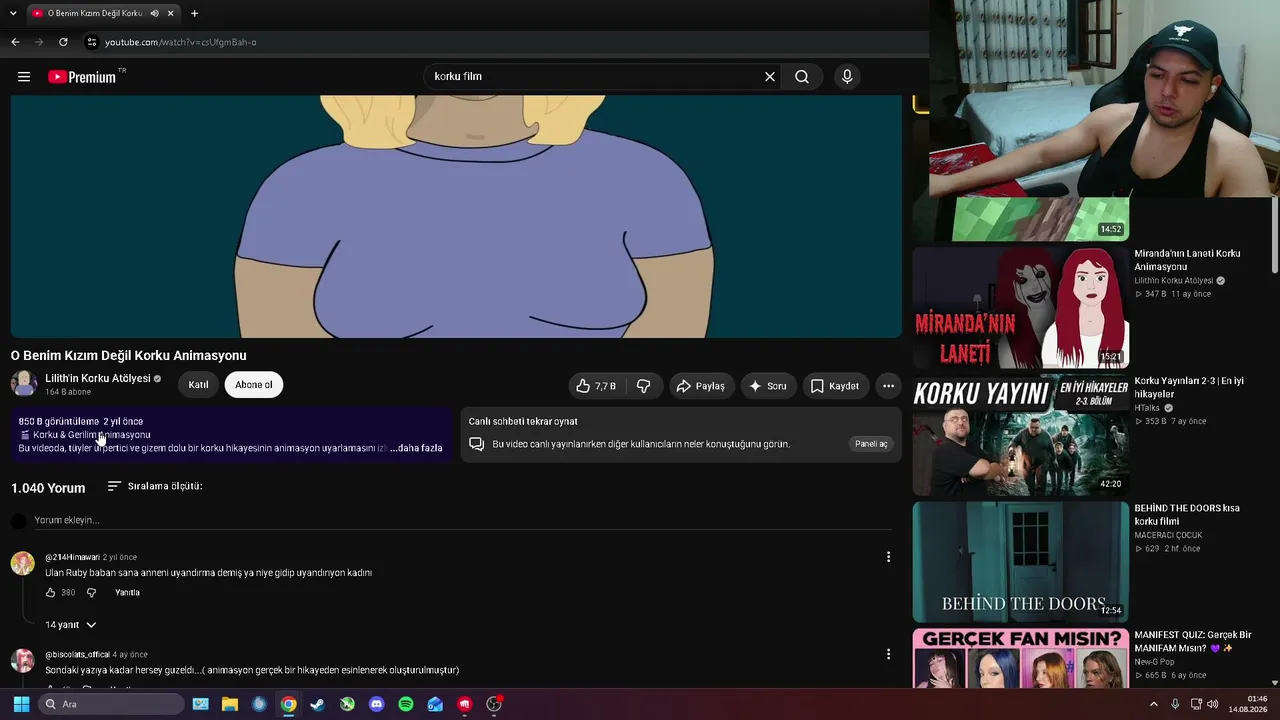Open the MANIFEST QUIZ video title
Screen dimensions: 1280x720
click(x=1193, y=641)
